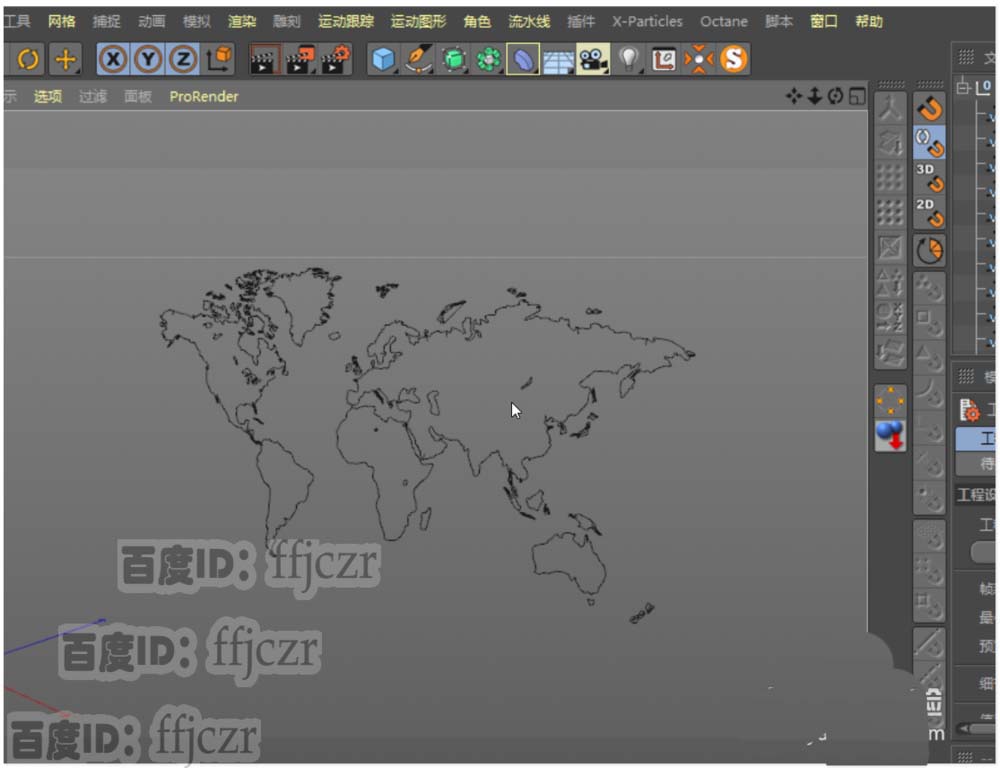Add a Camera object
This screenshot has width=1000, height=768.
pos(593,59)
